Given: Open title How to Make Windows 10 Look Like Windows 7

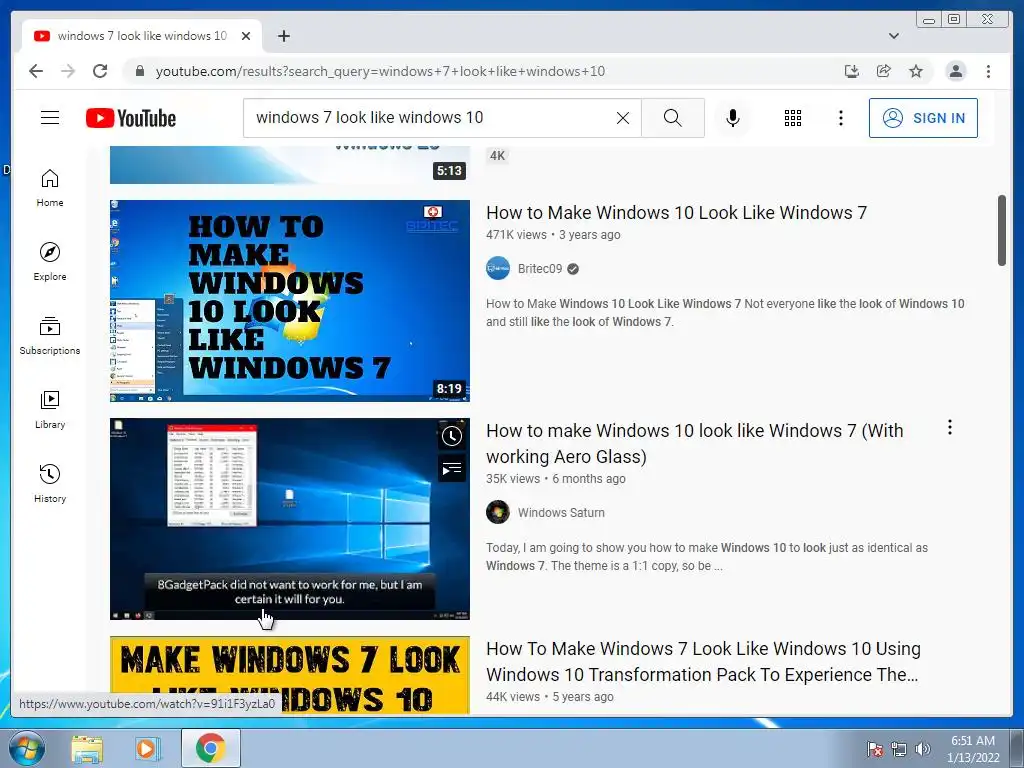Looking at the screenshot, I should (x=677, y=213).
